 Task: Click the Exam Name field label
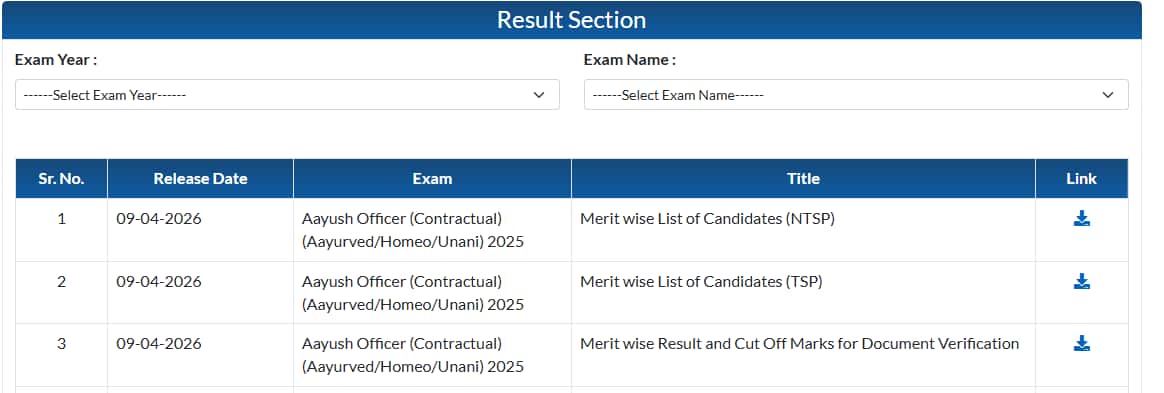coord(630,59)
